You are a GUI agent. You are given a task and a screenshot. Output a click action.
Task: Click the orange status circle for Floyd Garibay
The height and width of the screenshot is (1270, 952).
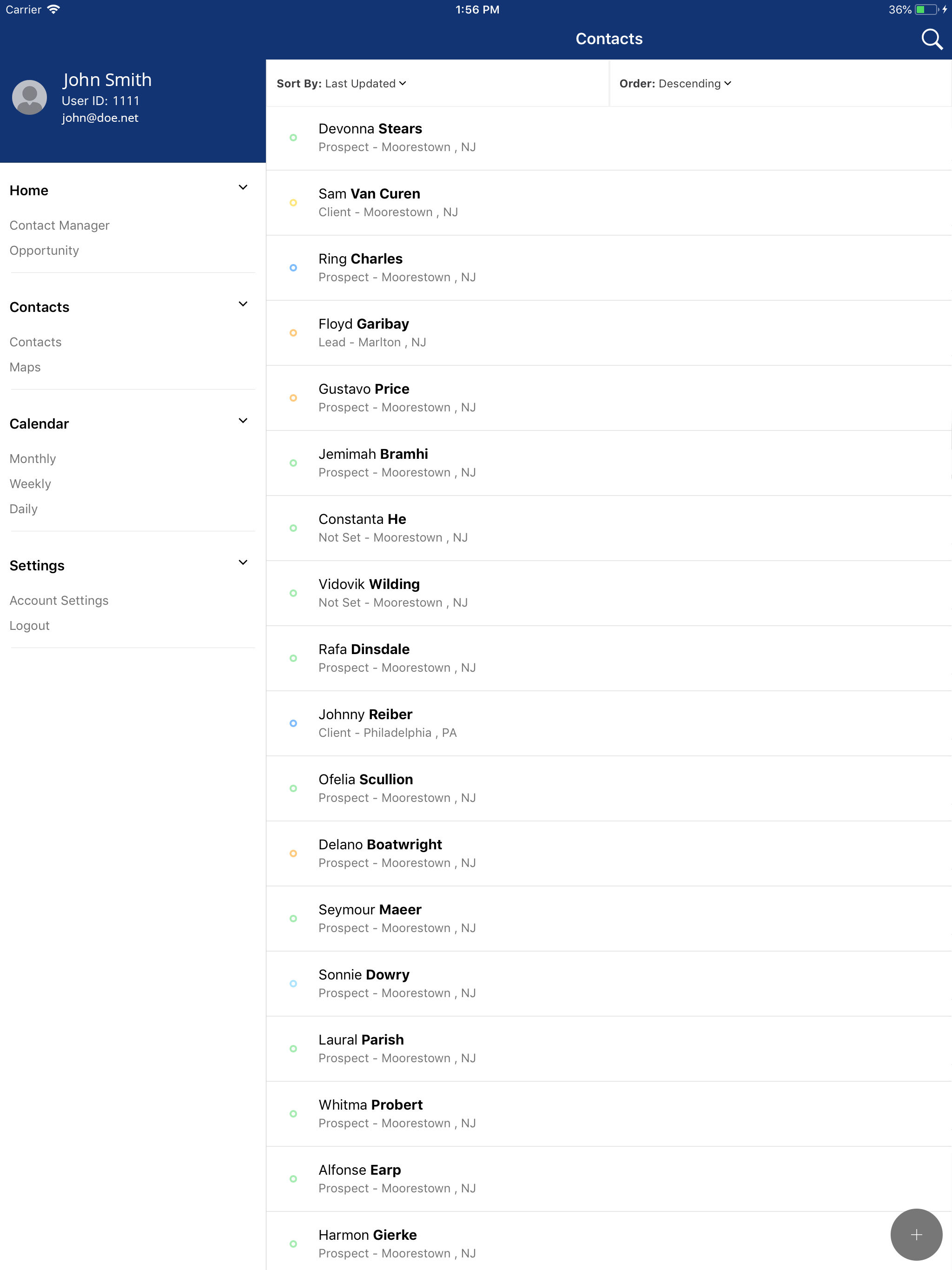(x=293, y=333)
